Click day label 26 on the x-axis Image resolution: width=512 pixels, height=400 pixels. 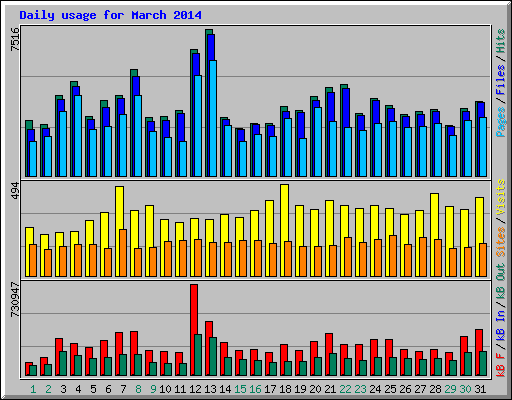pos(405,389)
